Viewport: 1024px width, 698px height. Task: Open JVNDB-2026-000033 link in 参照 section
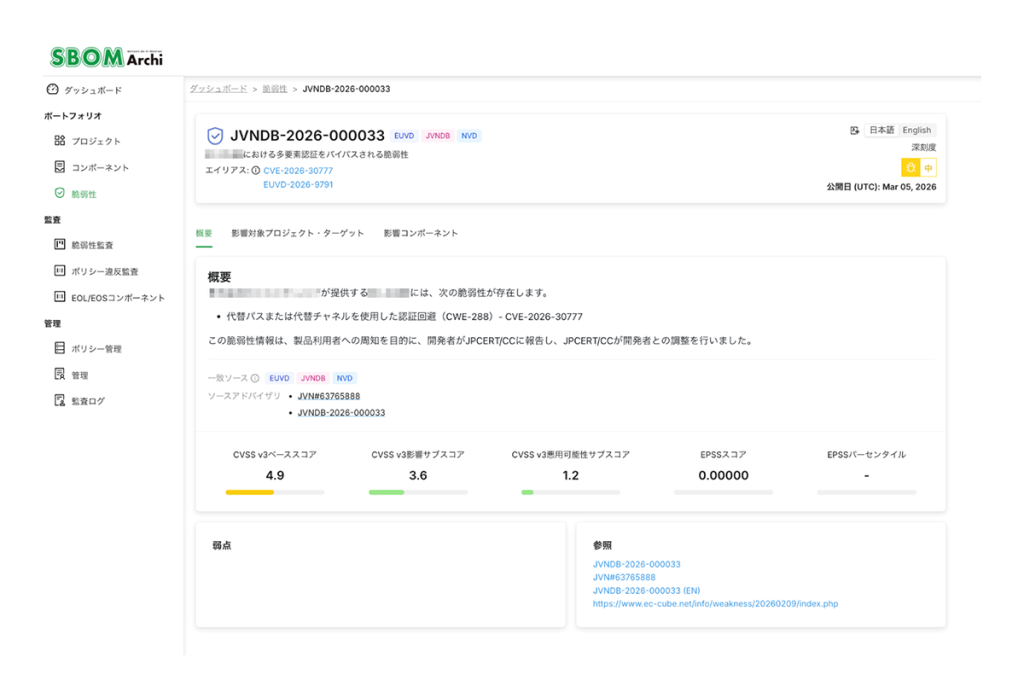(636, 564)
